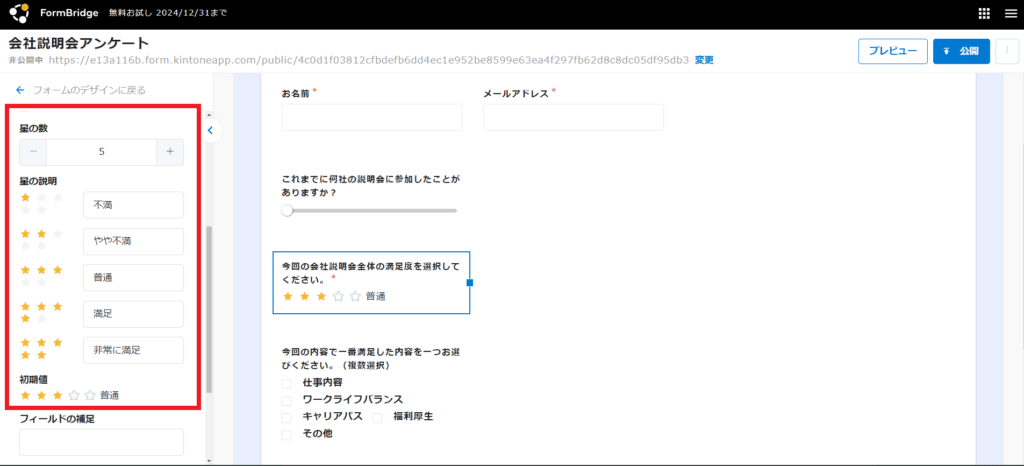Click first star in satisfaction rating field

click(289, 296)
